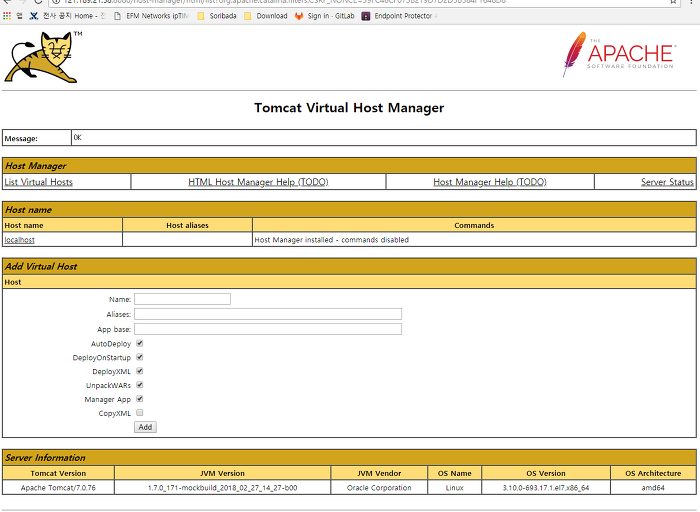Click the 'JVM Vendor' column header
700x512 pixels.
tap(379, 473)
